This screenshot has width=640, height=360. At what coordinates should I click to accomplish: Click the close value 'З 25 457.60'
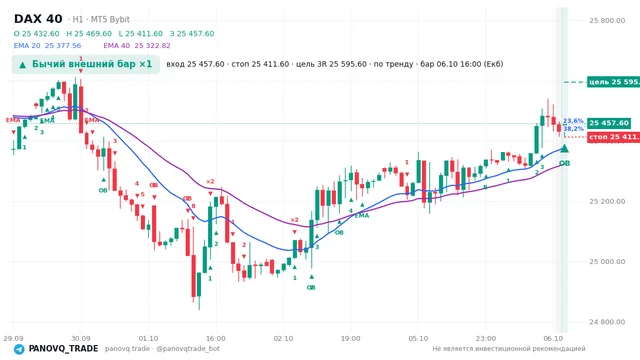tap(192, 33)
